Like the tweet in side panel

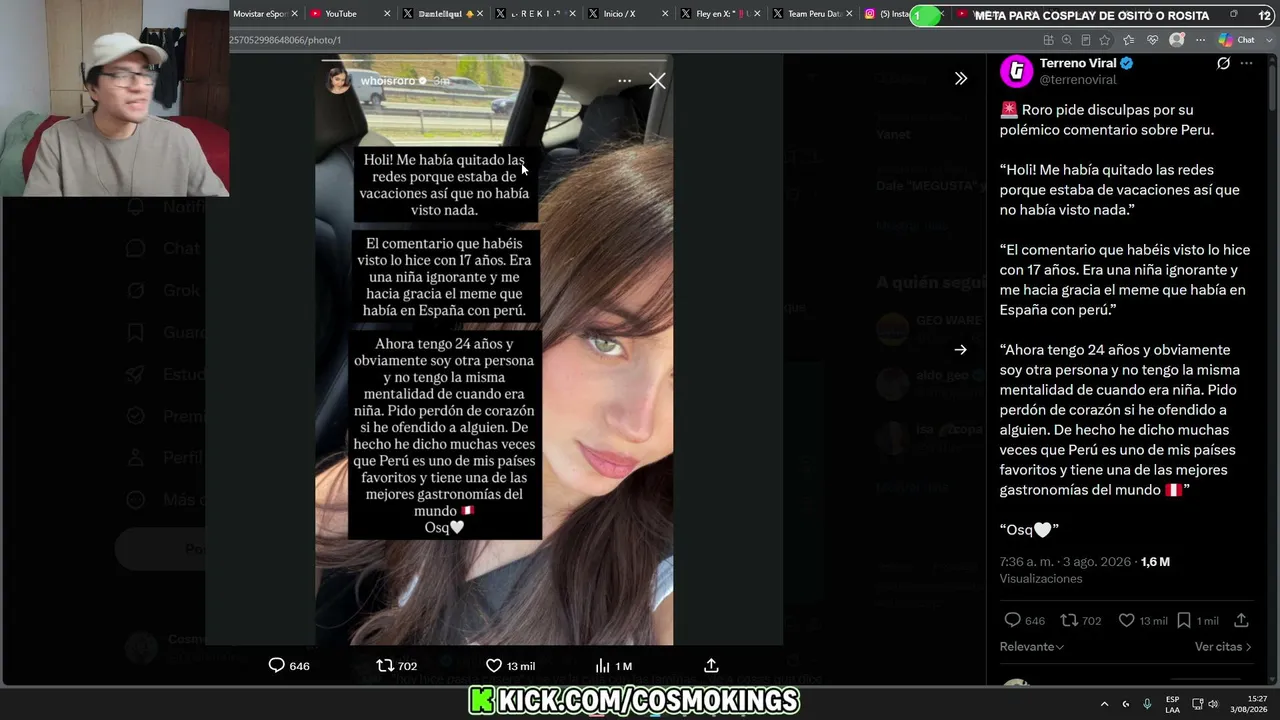click(x=1126, y=620)
